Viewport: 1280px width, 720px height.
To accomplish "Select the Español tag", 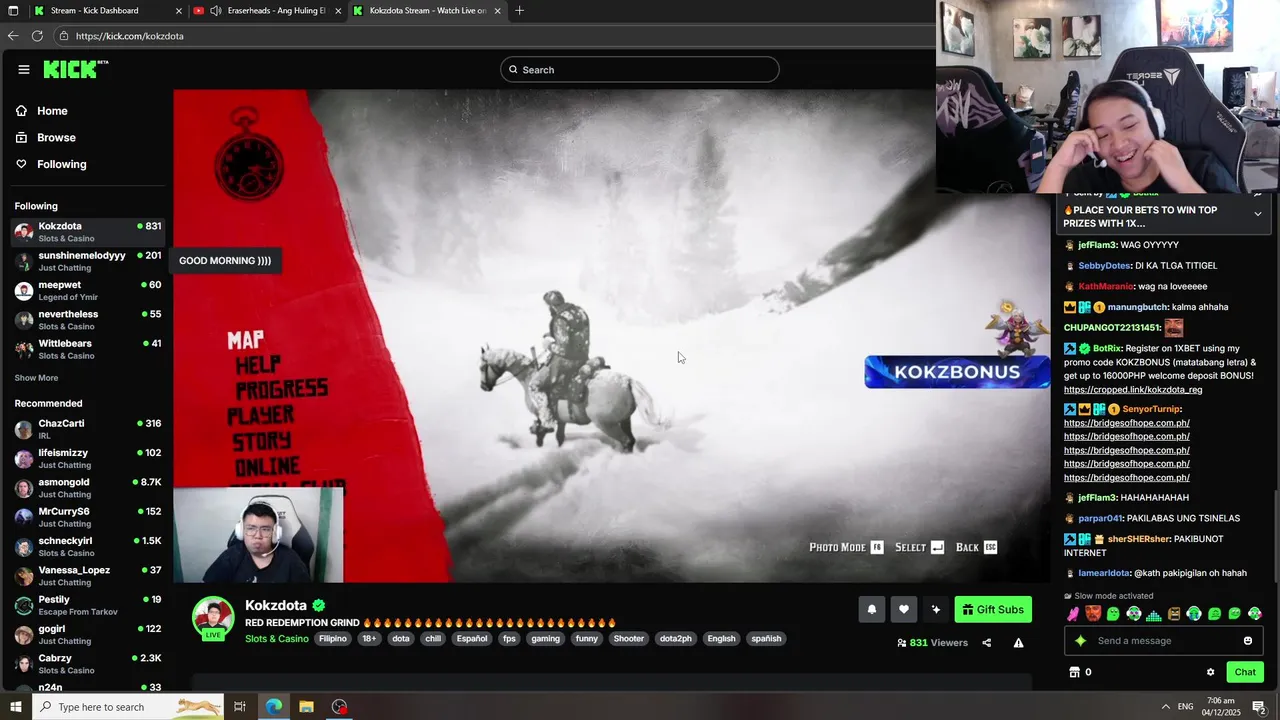I will [472, 639].
